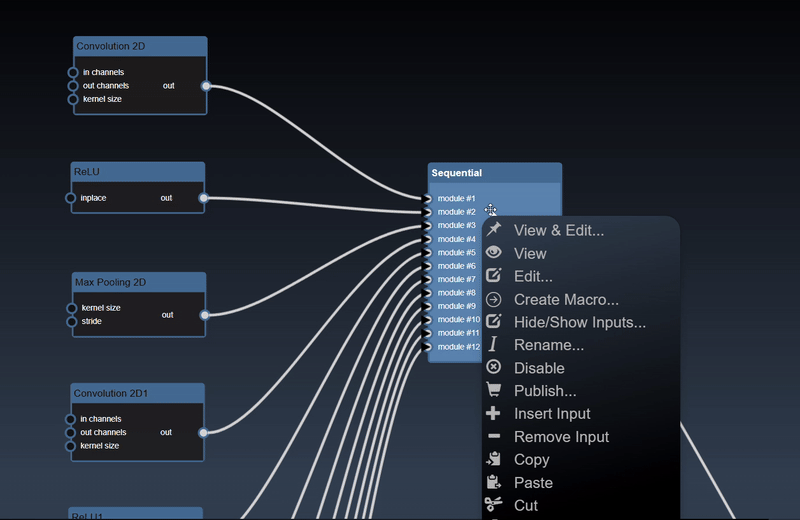800x520 pixels.
Task: Select the Max Pooling 2D node header
Action: pos(138,283)
